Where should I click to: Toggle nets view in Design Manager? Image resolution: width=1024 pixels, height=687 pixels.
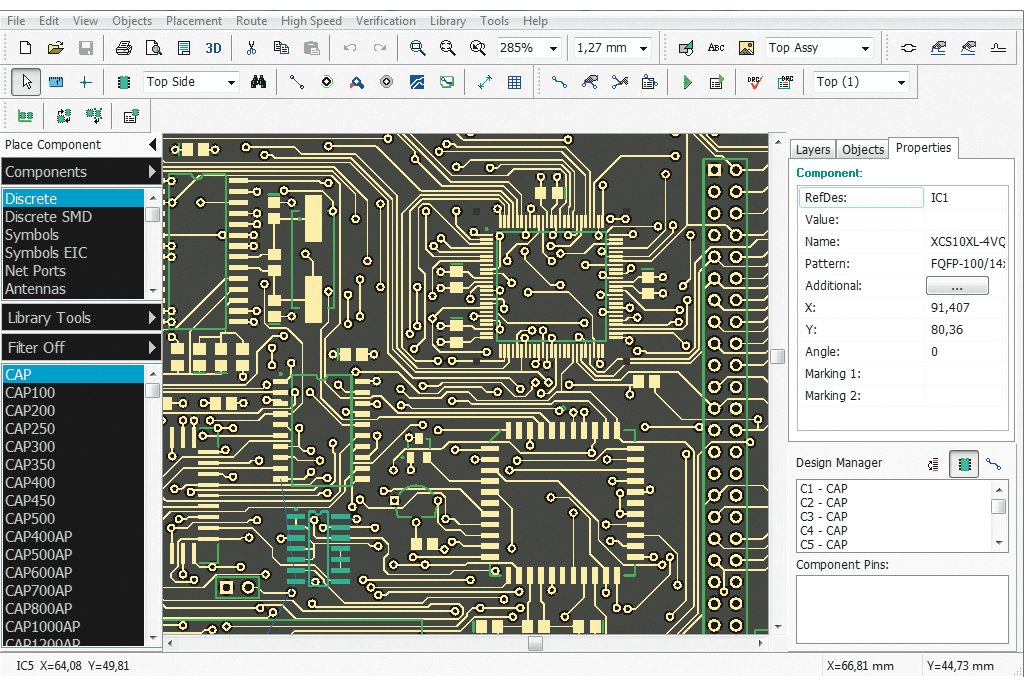[993, 464]
